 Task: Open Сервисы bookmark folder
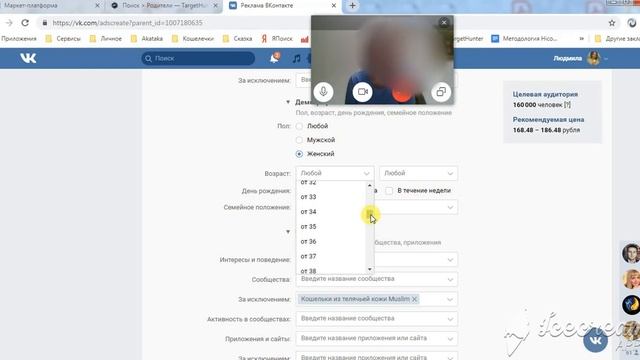(63, 39)
